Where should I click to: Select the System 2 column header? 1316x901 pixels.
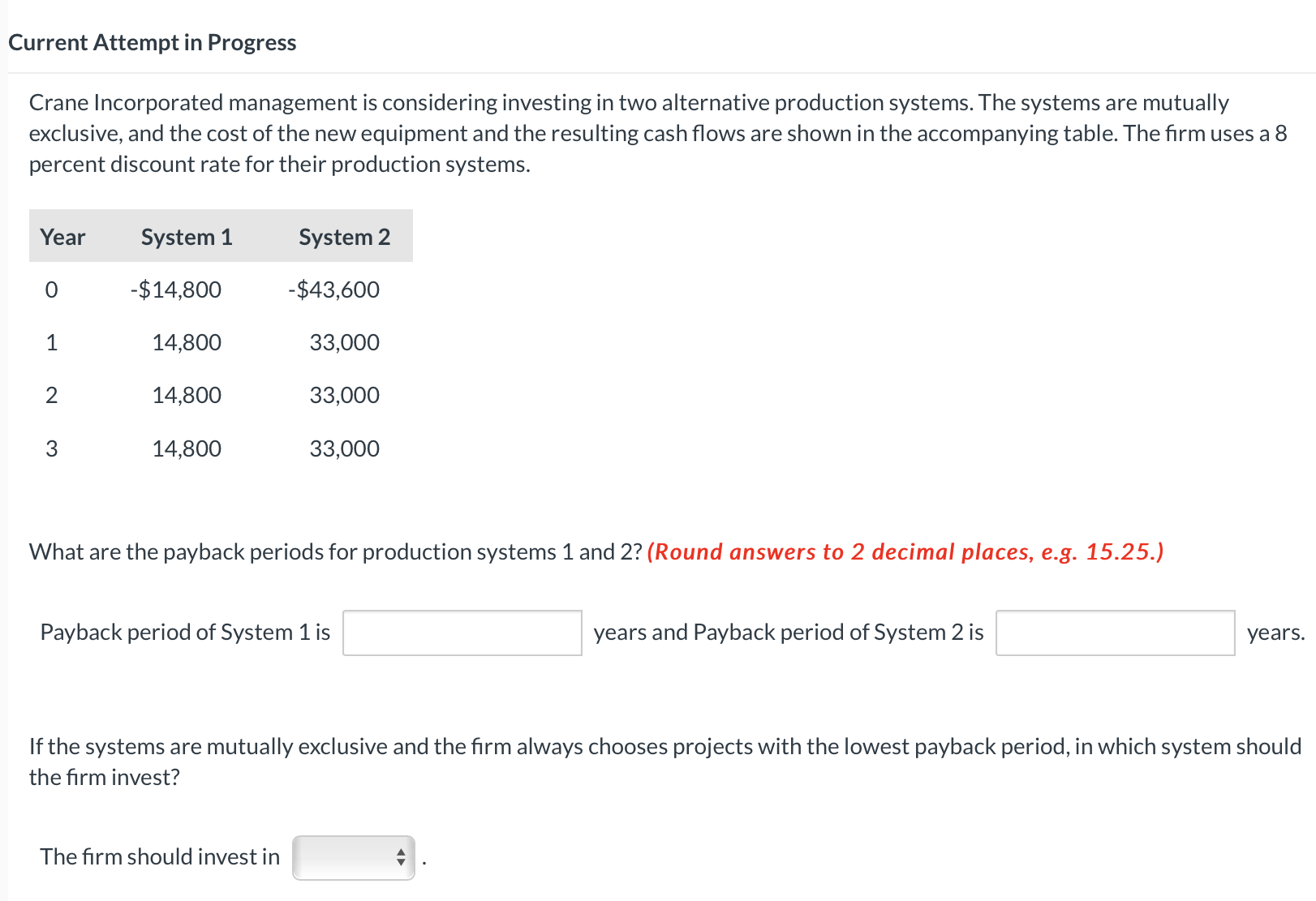344,237
